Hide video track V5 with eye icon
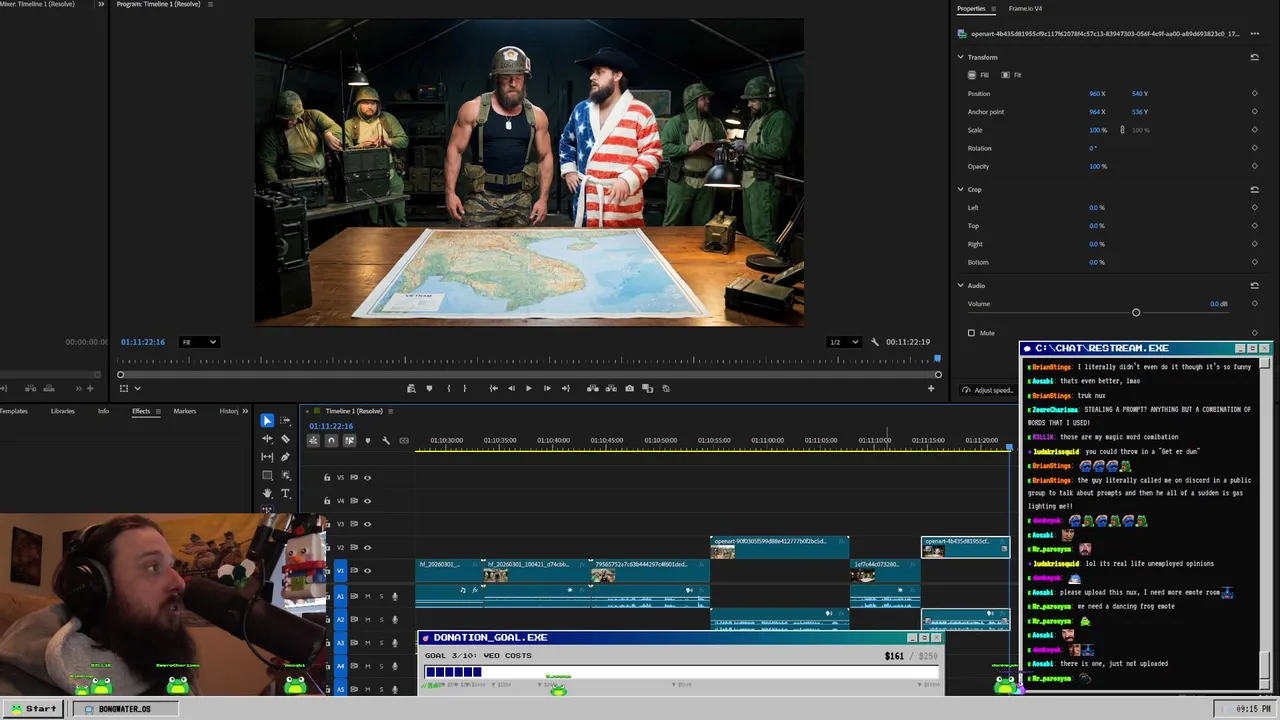Screen dimensions: 1280x720 pos(367,478)
